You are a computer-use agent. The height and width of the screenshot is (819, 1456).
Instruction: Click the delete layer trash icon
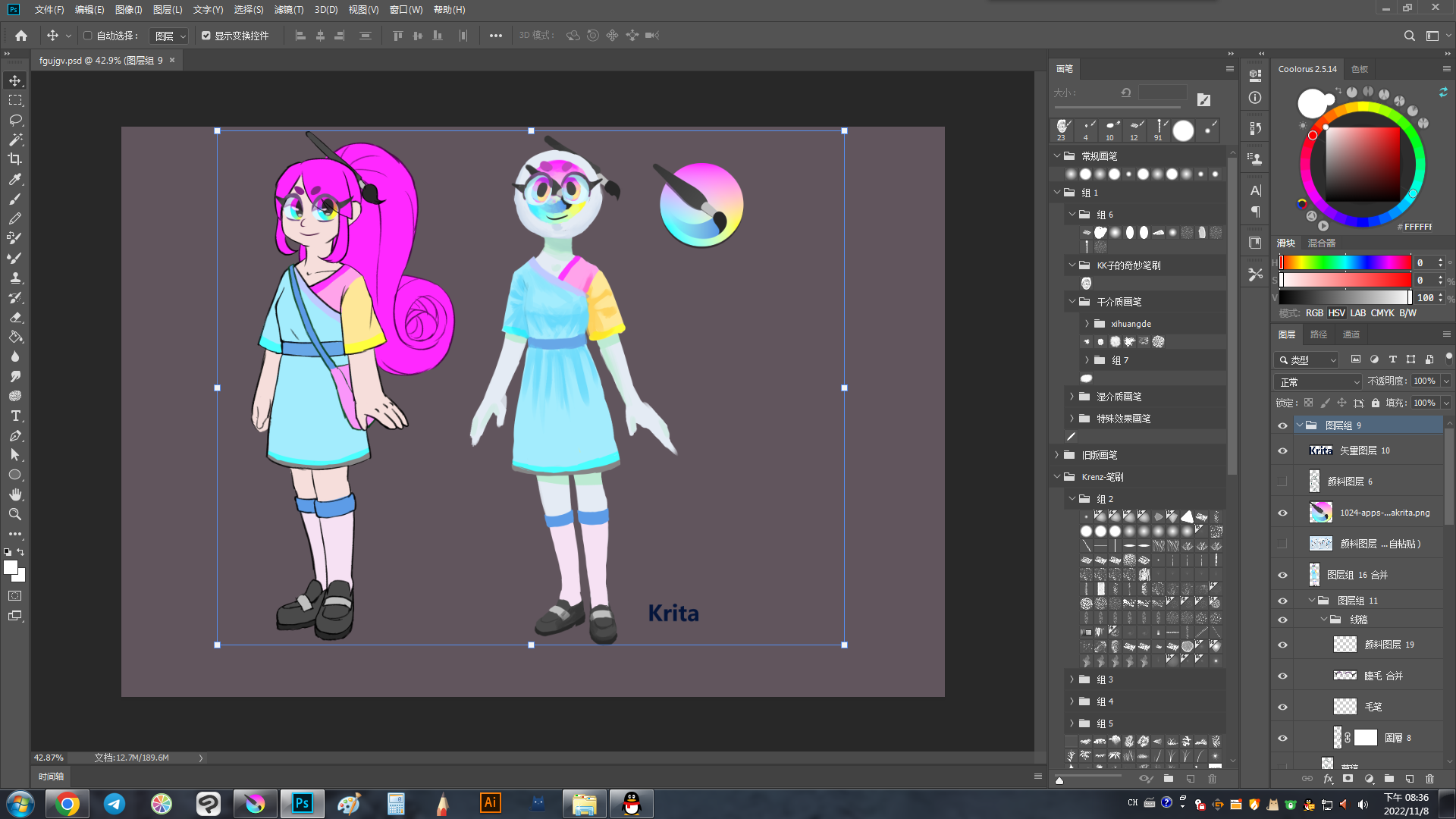[1429, 779]
